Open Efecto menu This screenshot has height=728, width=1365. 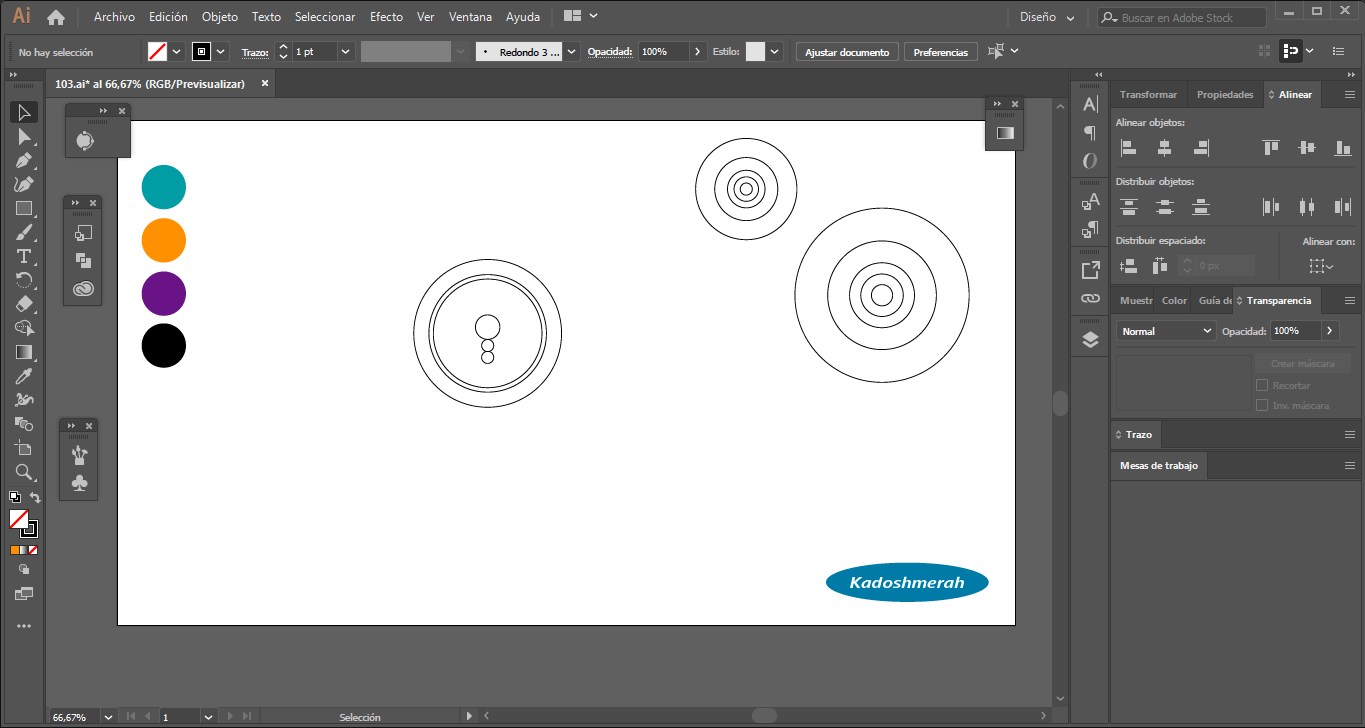[x=386, y=17]
